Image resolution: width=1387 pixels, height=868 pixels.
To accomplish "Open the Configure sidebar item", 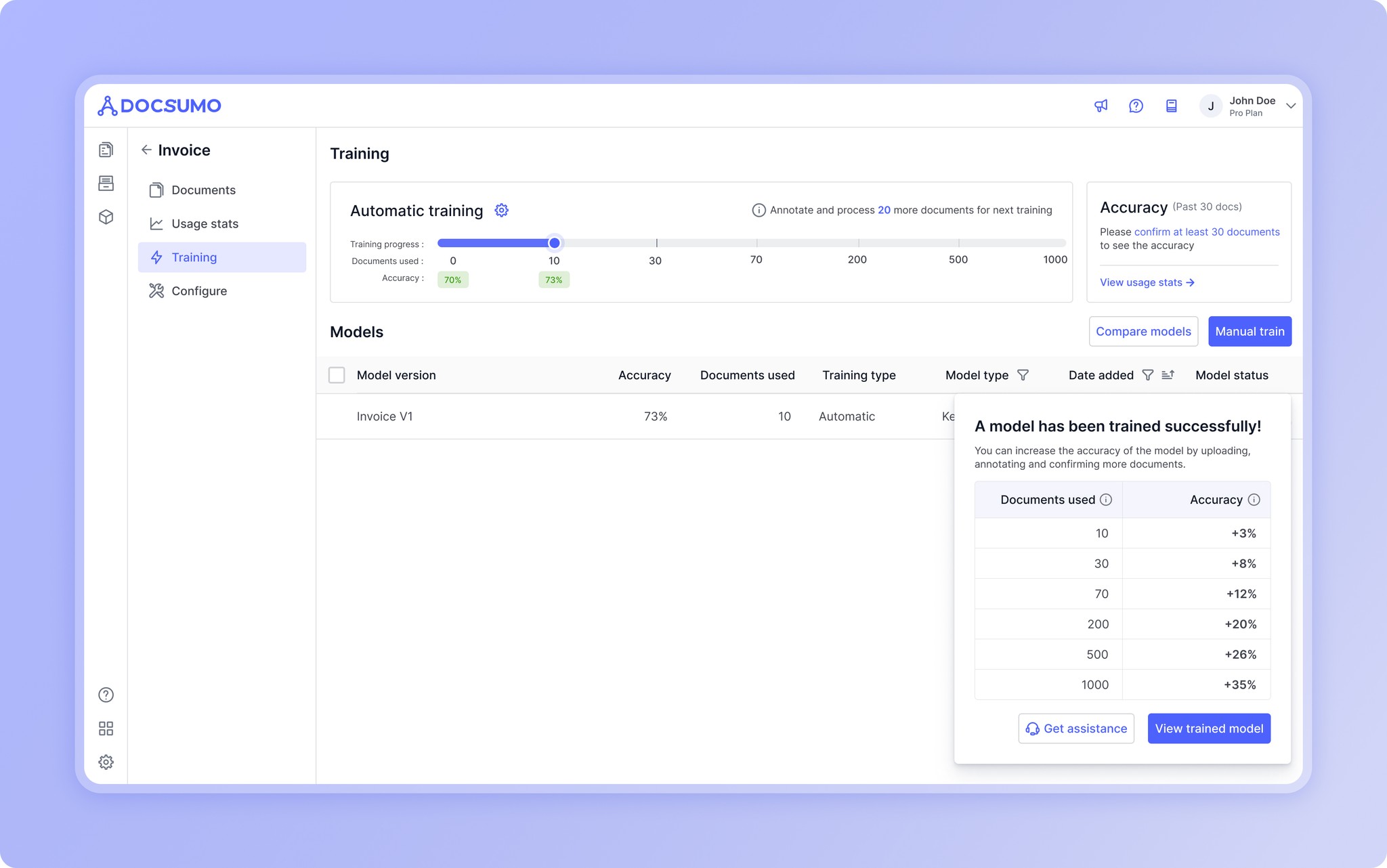I will [199, 291].
